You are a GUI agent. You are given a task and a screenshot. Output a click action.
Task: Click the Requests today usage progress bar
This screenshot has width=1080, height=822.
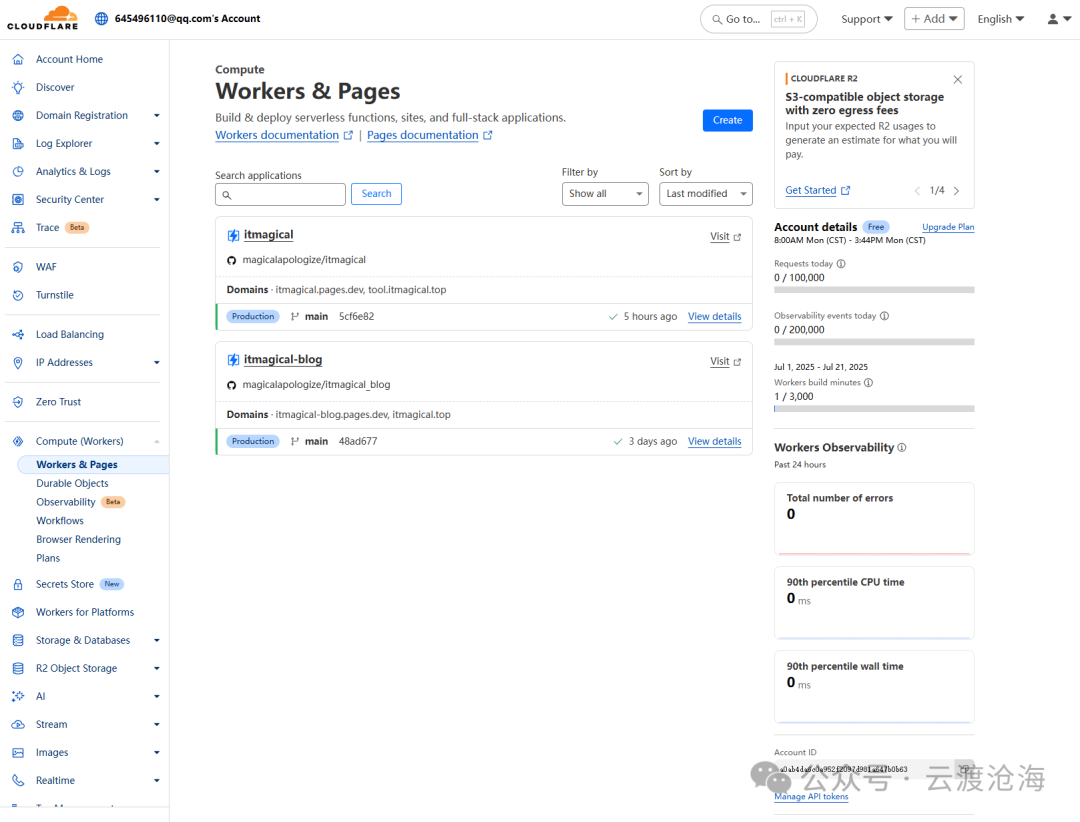873,290
